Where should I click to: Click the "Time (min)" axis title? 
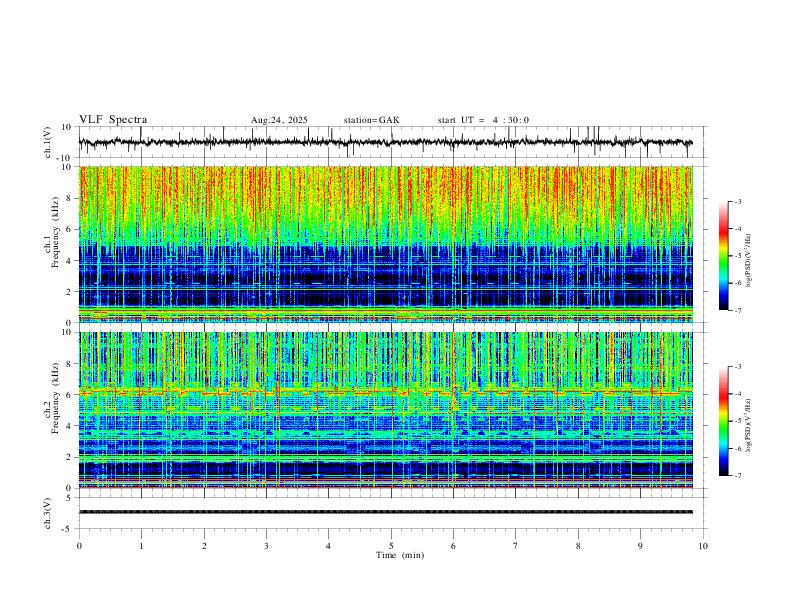tap(400, 555)
